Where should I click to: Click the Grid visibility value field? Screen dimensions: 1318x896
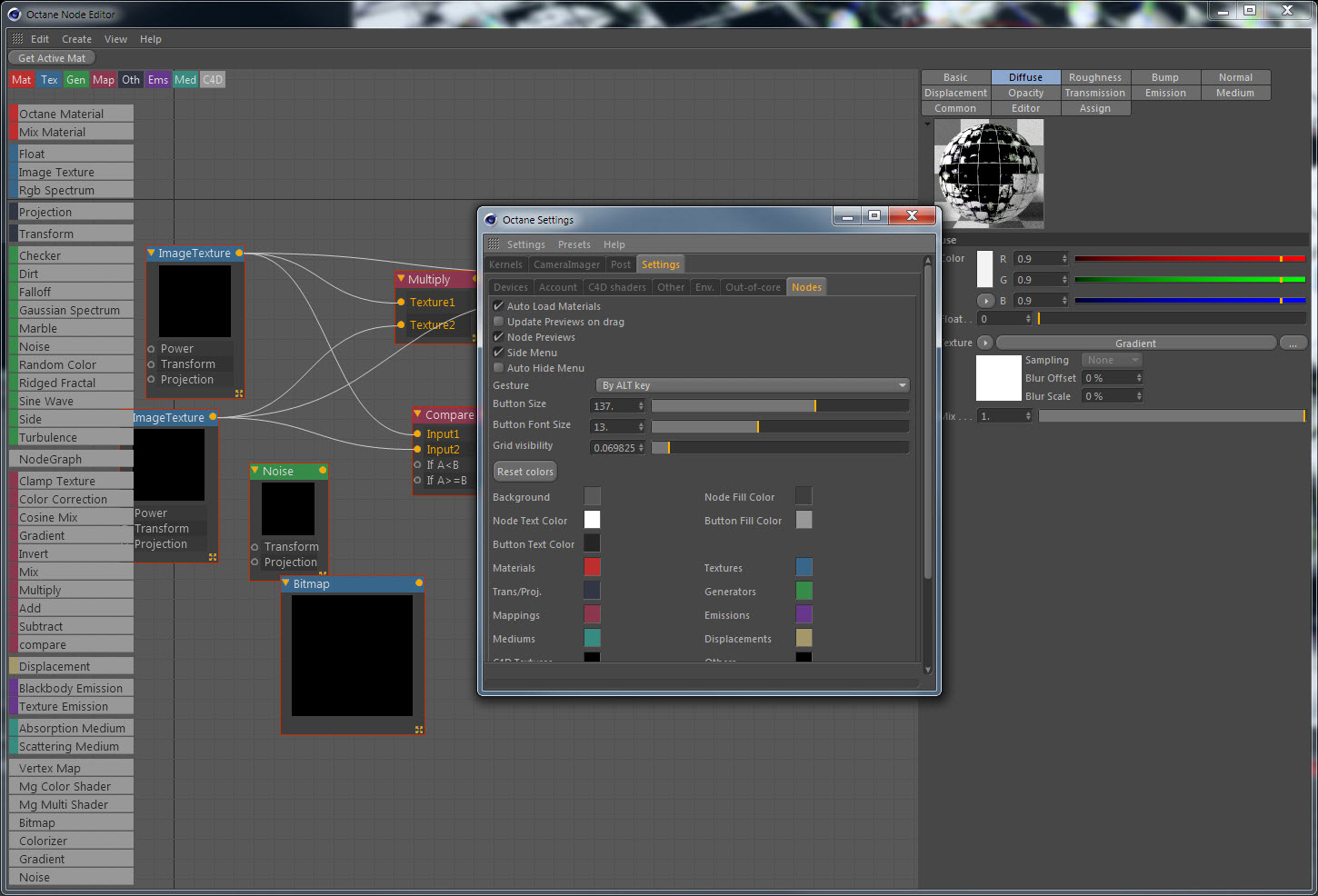[614, 447]
